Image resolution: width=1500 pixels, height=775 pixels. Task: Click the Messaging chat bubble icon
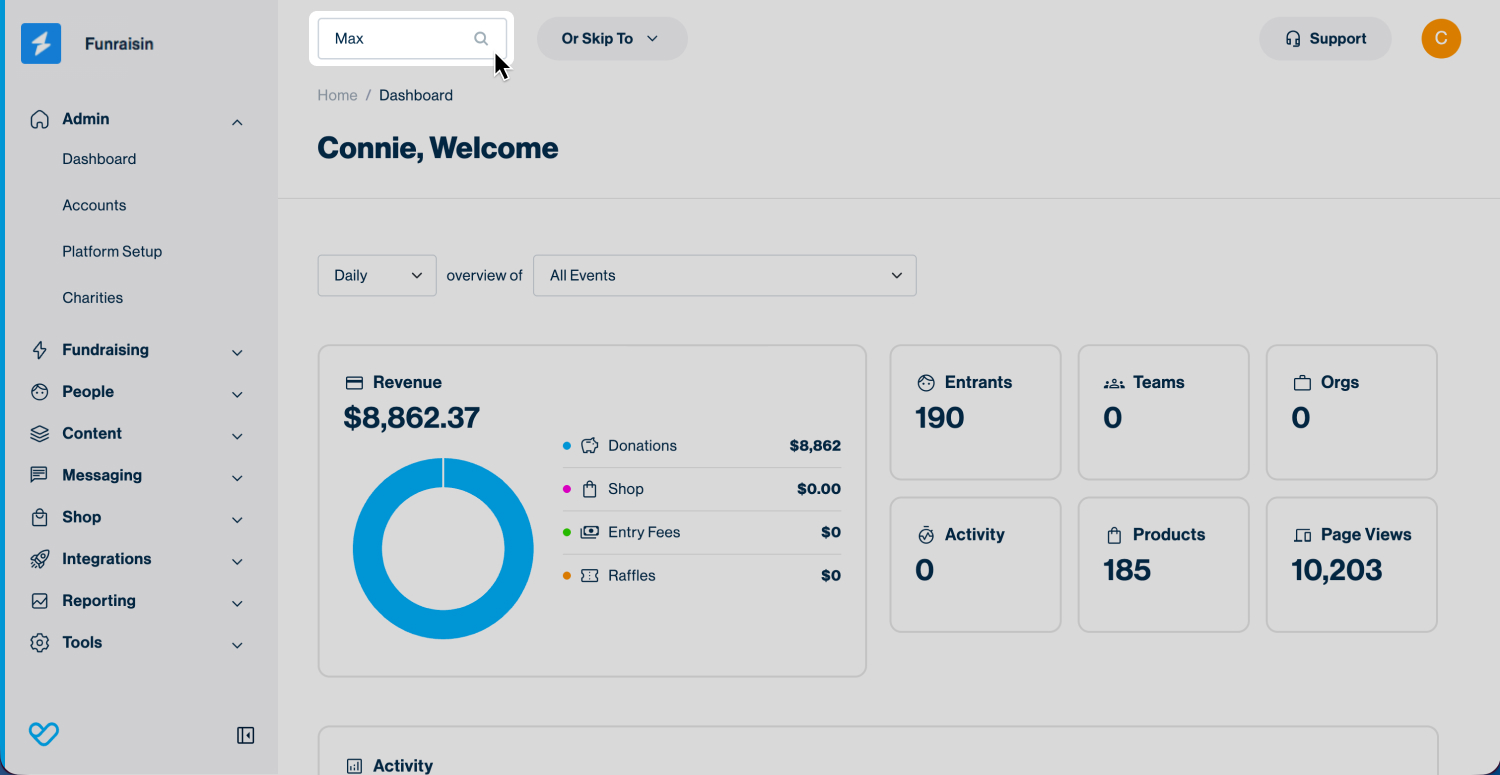coord(40,475)
